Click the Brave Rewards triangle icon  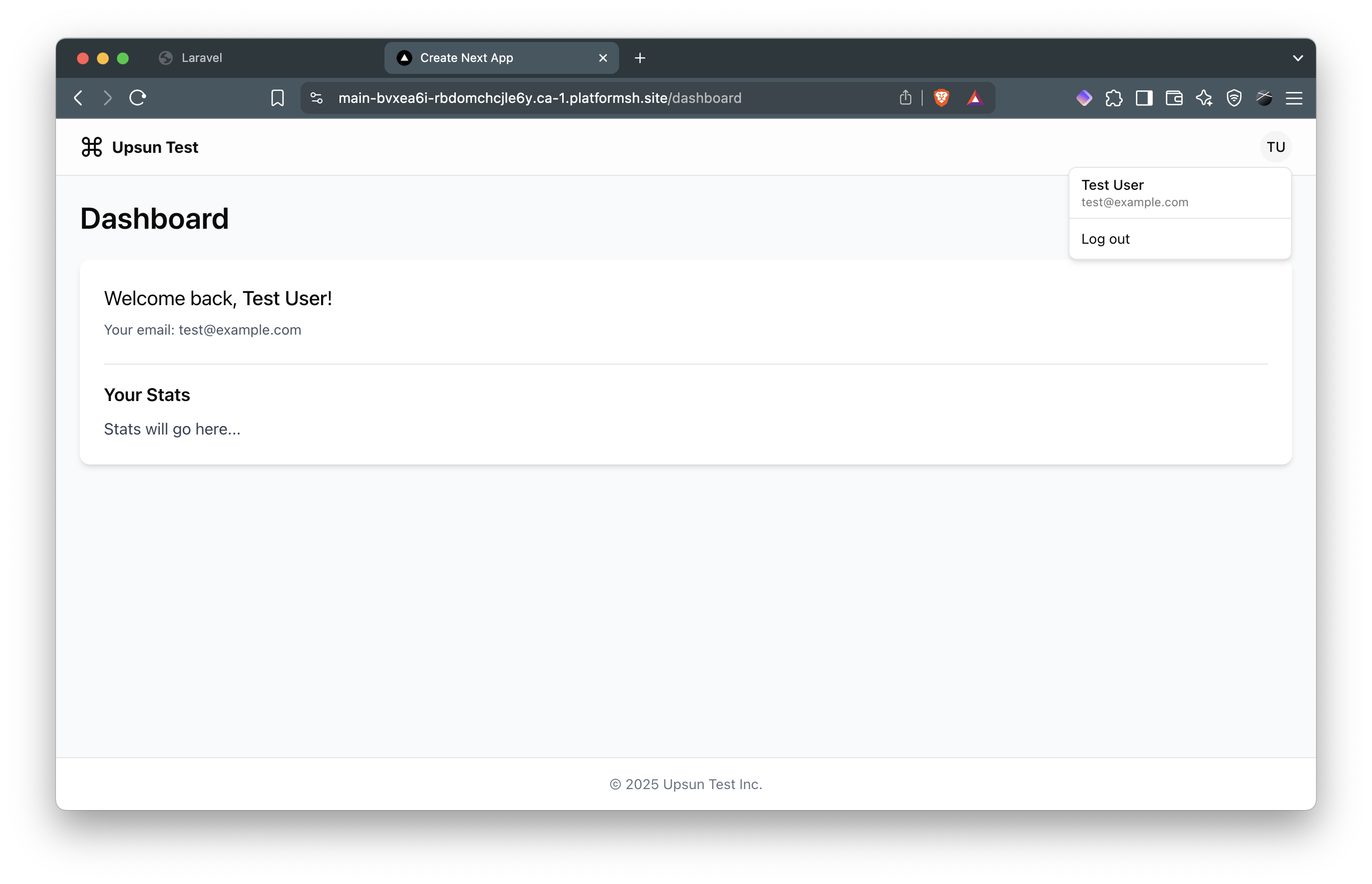click(x=975, y=98)
